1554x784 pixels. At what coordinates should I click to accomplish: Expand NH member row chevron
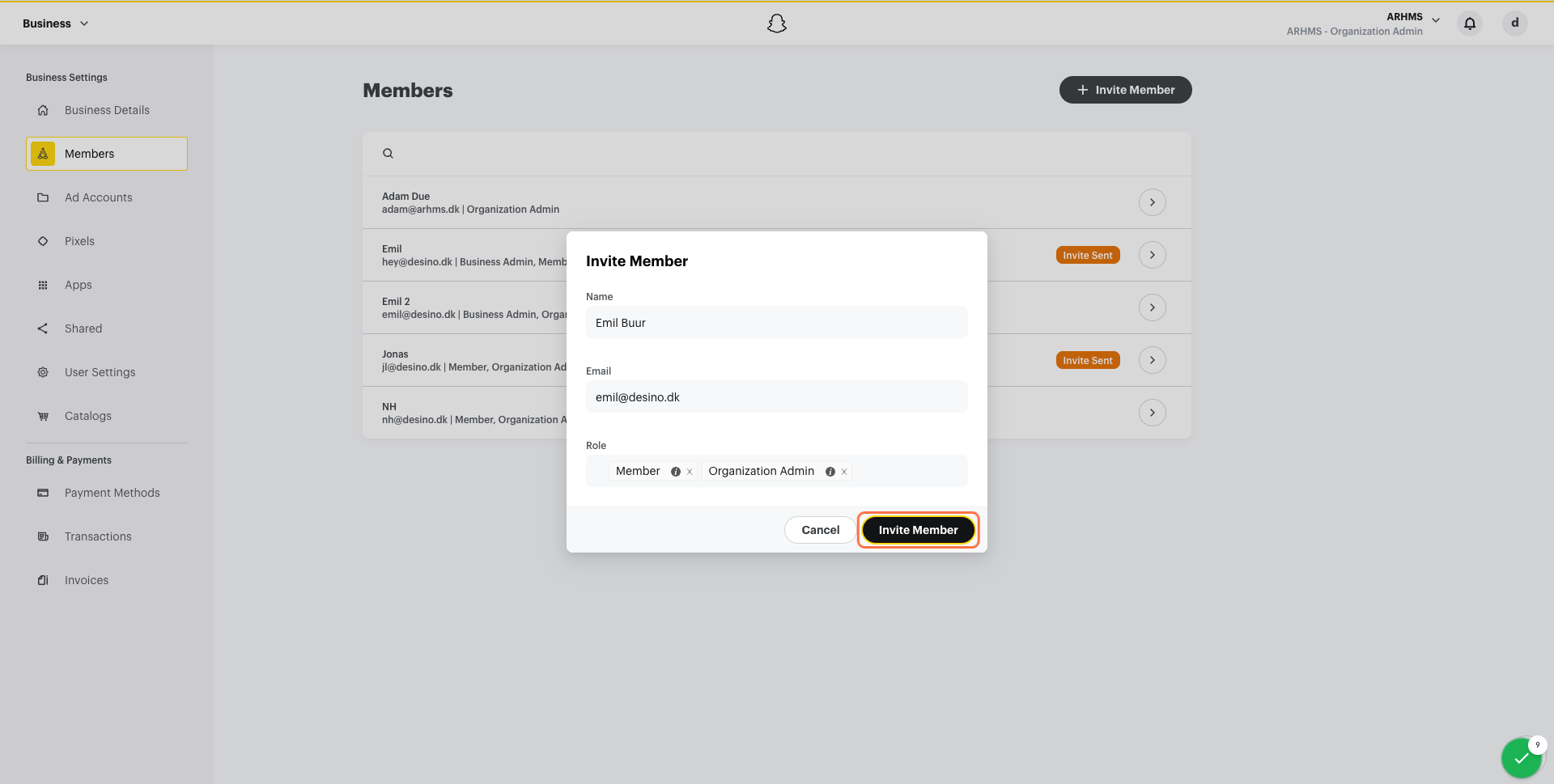click(1153, 413)
